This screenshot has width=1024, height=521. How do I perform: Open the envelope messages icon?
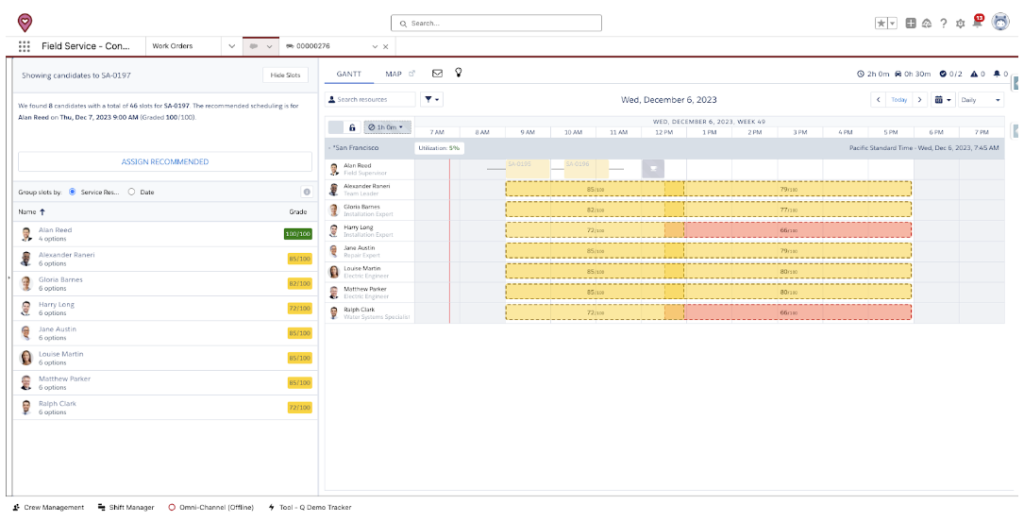point(438,73)
